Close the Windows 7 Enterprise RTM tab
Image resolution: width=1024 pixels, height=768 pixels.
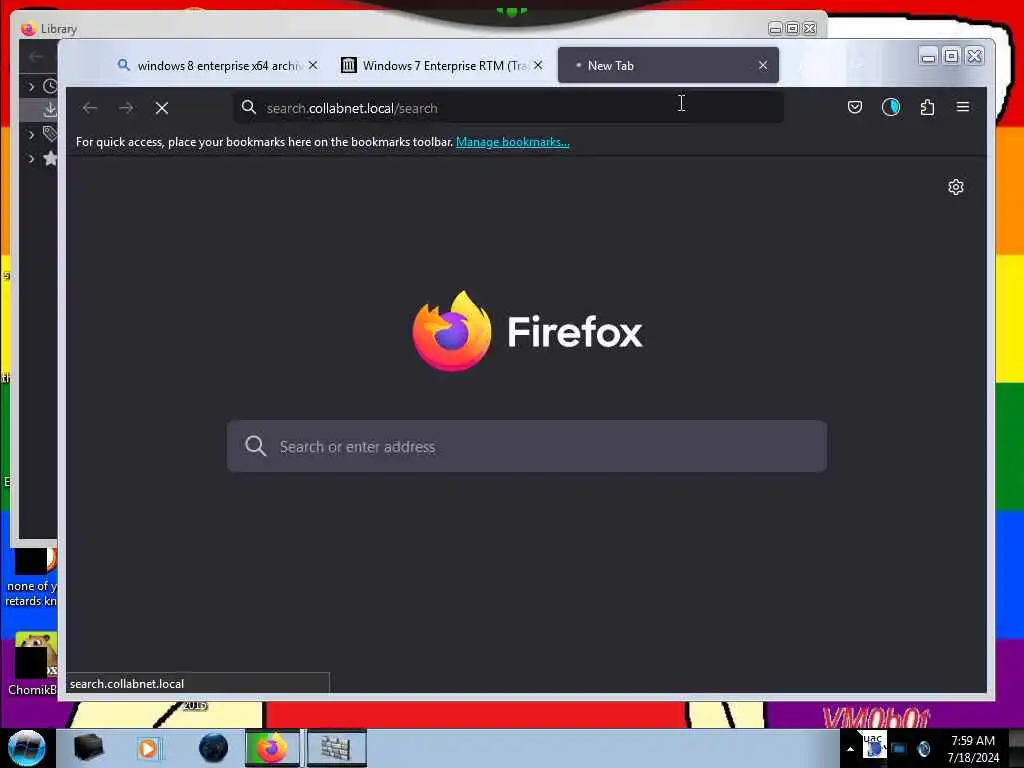[x=537, y=65]
